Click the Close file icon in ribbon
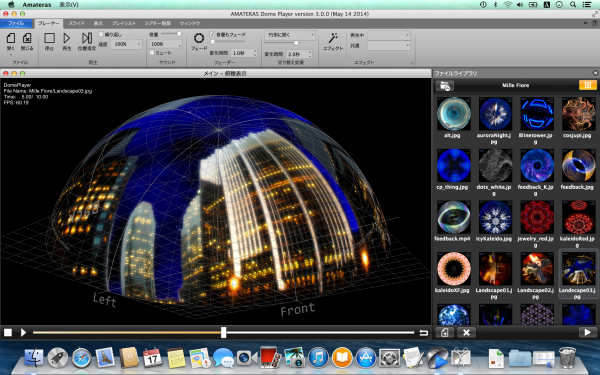Image resolution: width=600 pixels, height=375 pixels. (27, 38)
